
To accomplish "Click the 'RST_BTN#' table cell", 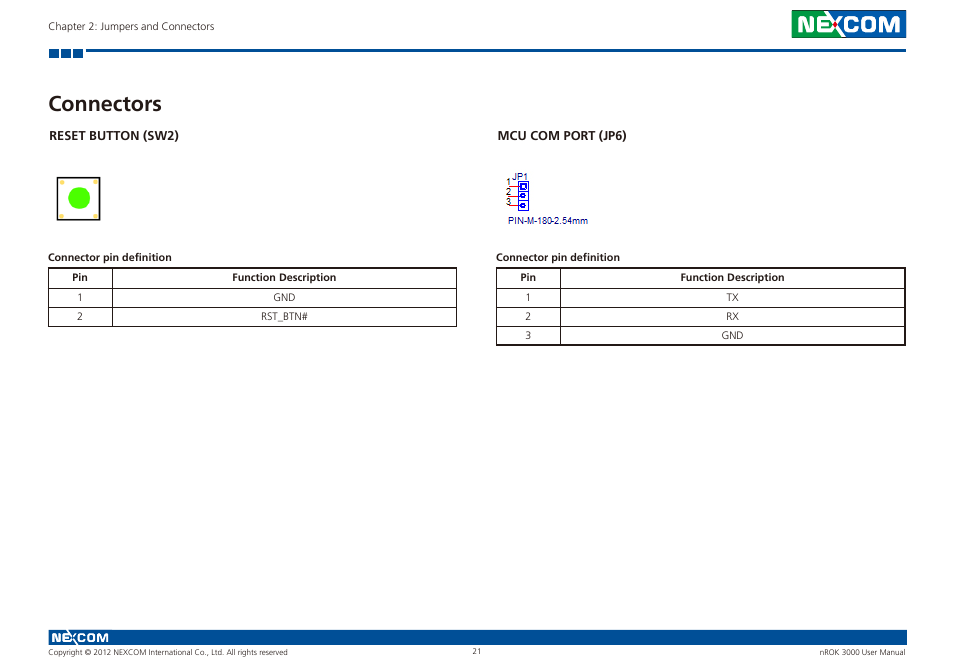I will coord(284,316).
